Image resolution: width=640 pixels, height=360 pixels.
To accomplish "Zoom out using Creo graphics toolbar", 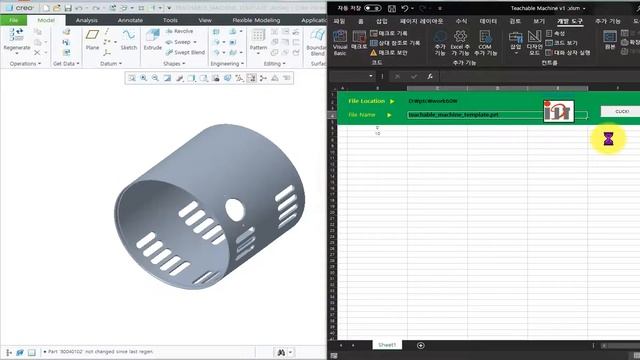I will [x=156, y=78].
